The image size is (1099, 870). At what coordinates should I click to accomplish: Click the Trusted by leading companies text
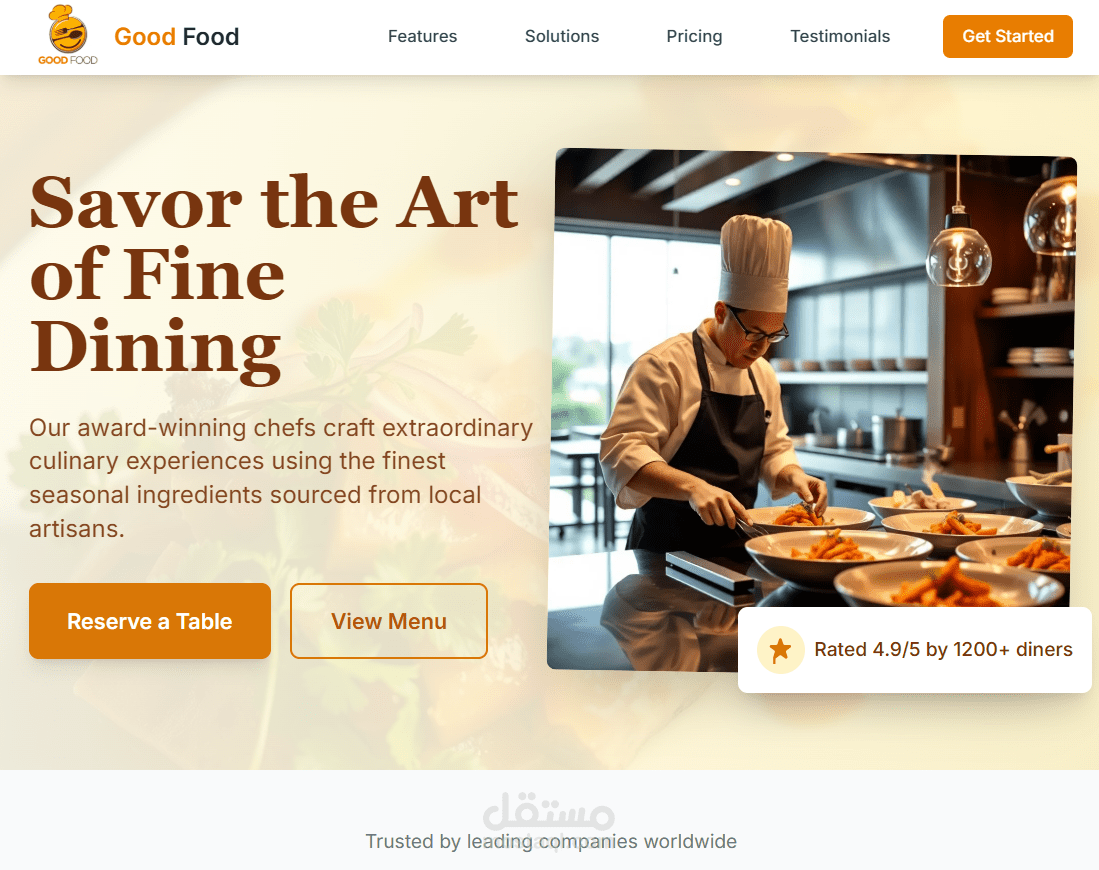tap(551, 841)
